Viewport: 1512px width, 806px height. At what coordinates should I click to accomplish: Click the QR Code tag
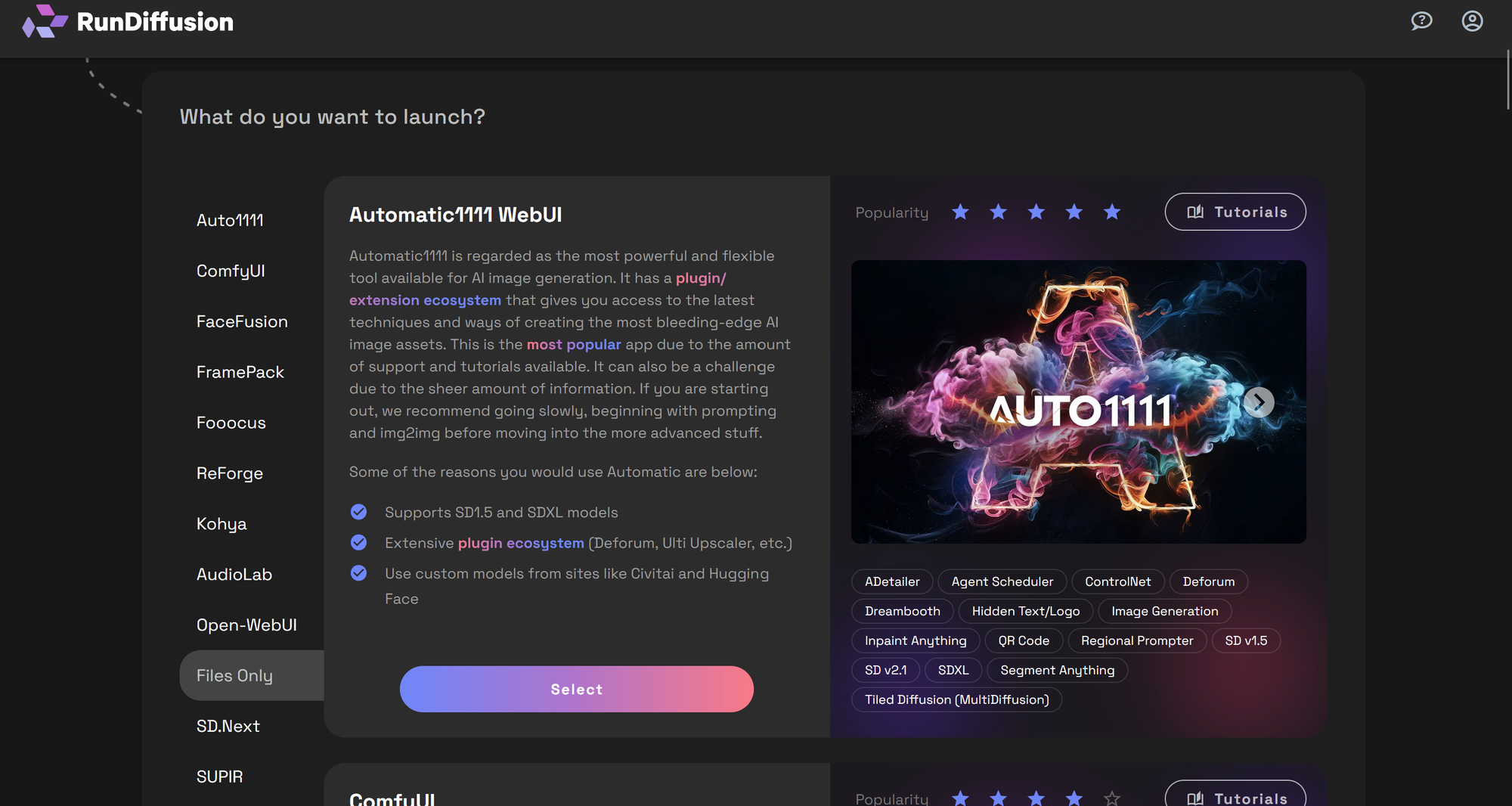pos(1024,640)
